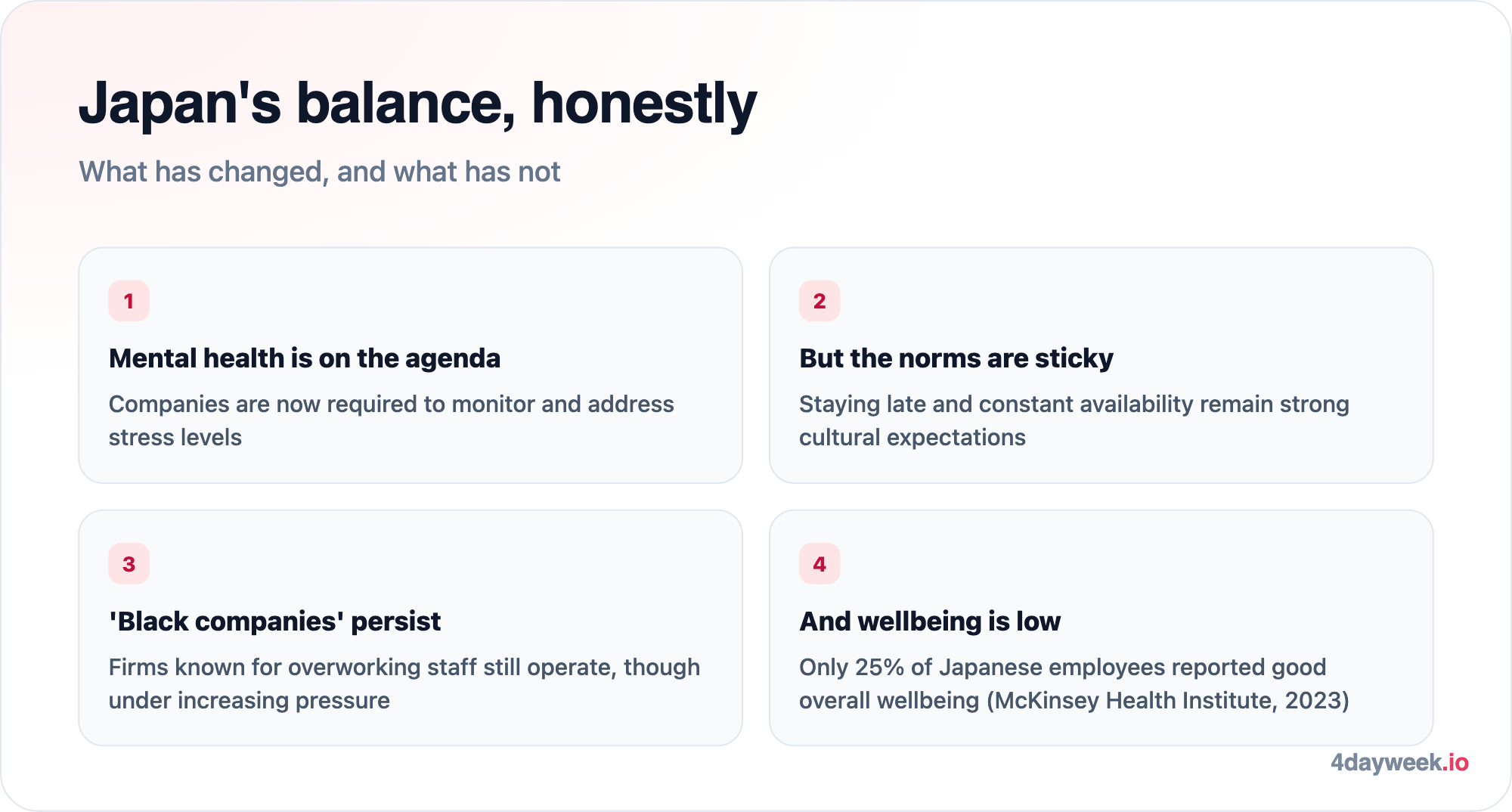1512x812 pixels.
Task: Click the number 2 badge
Action: pyautogui.click(x=820, y=301)
